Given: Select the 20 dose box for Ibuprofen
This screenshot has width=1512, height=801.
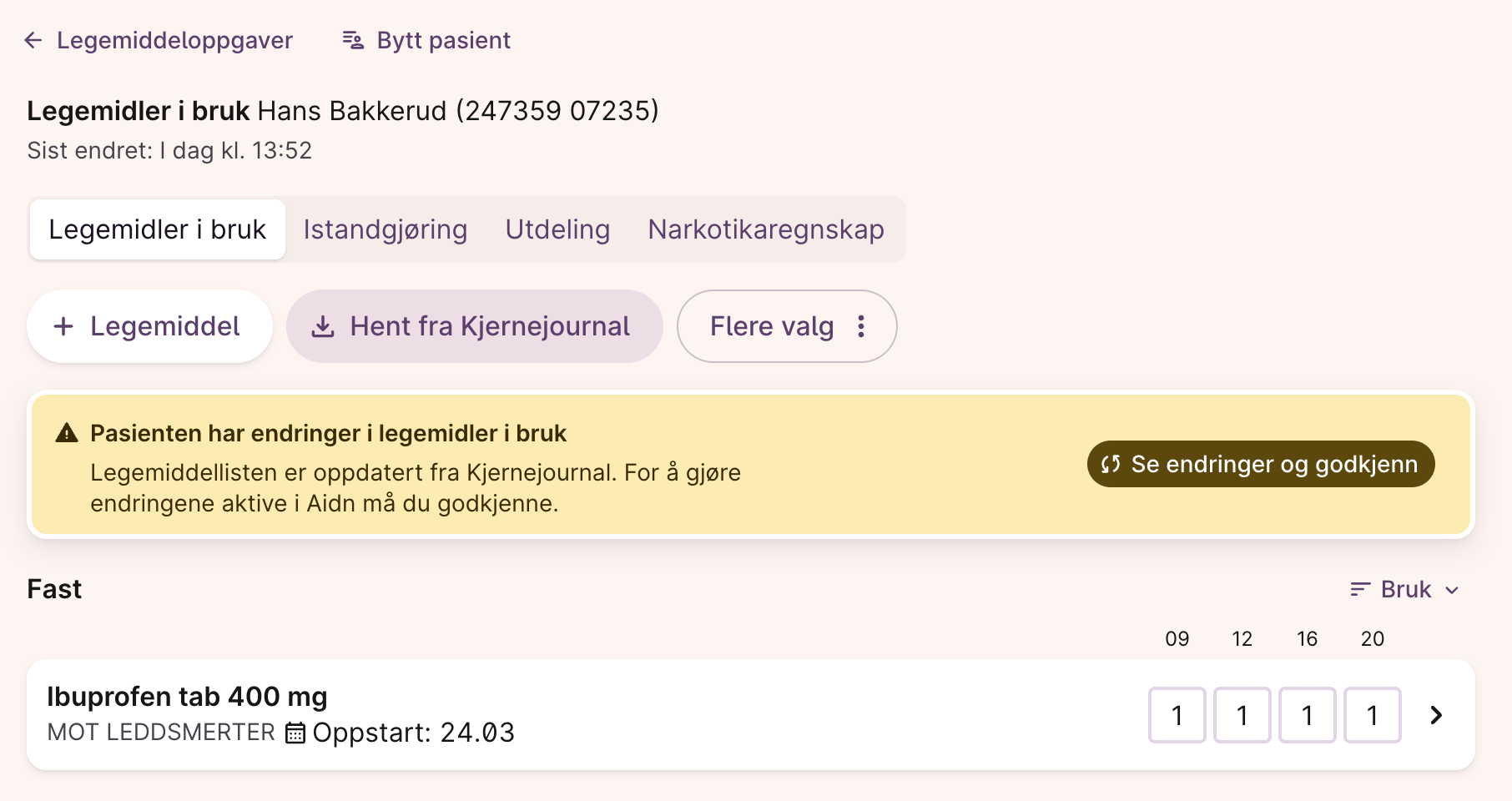Looking at the screenshot, I should pos(1372,715).
